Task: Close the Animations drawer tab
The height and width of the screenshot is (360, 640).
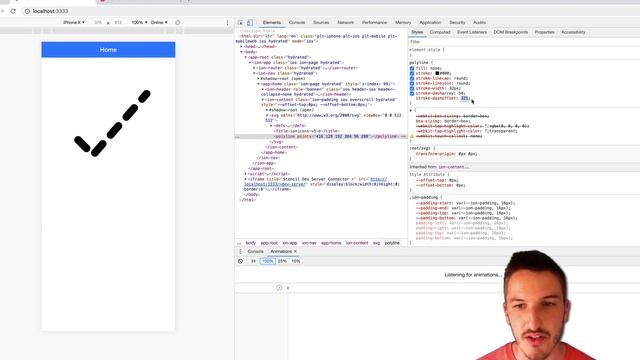Action: click(295, 251)
